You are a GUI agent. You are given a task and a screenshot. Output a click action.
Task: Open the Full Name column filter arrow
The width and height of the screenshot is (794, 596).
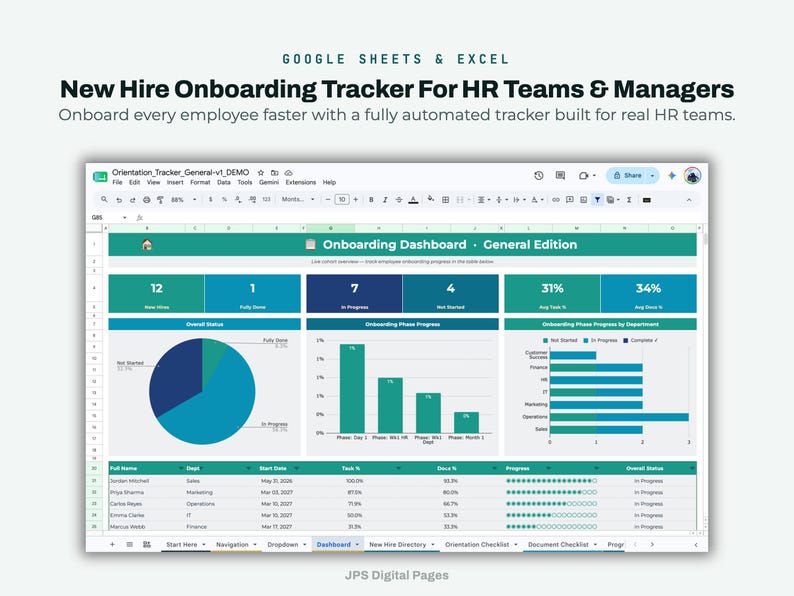181,468
